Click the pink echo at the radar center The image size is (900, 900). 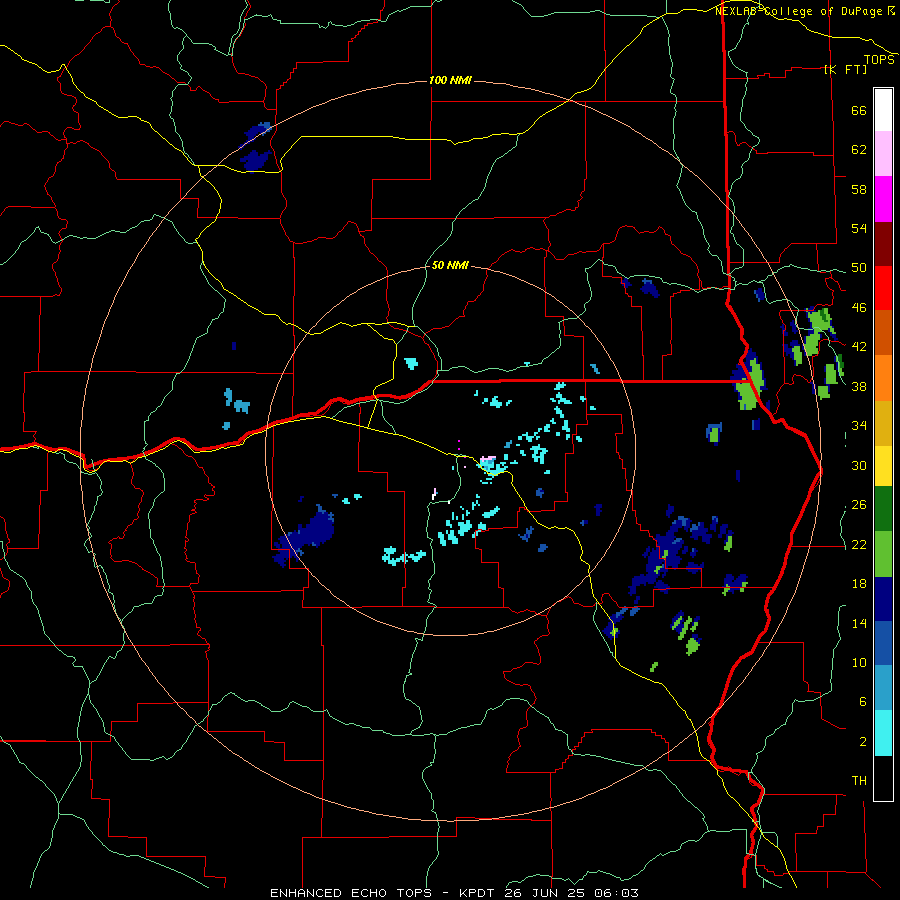488,460
